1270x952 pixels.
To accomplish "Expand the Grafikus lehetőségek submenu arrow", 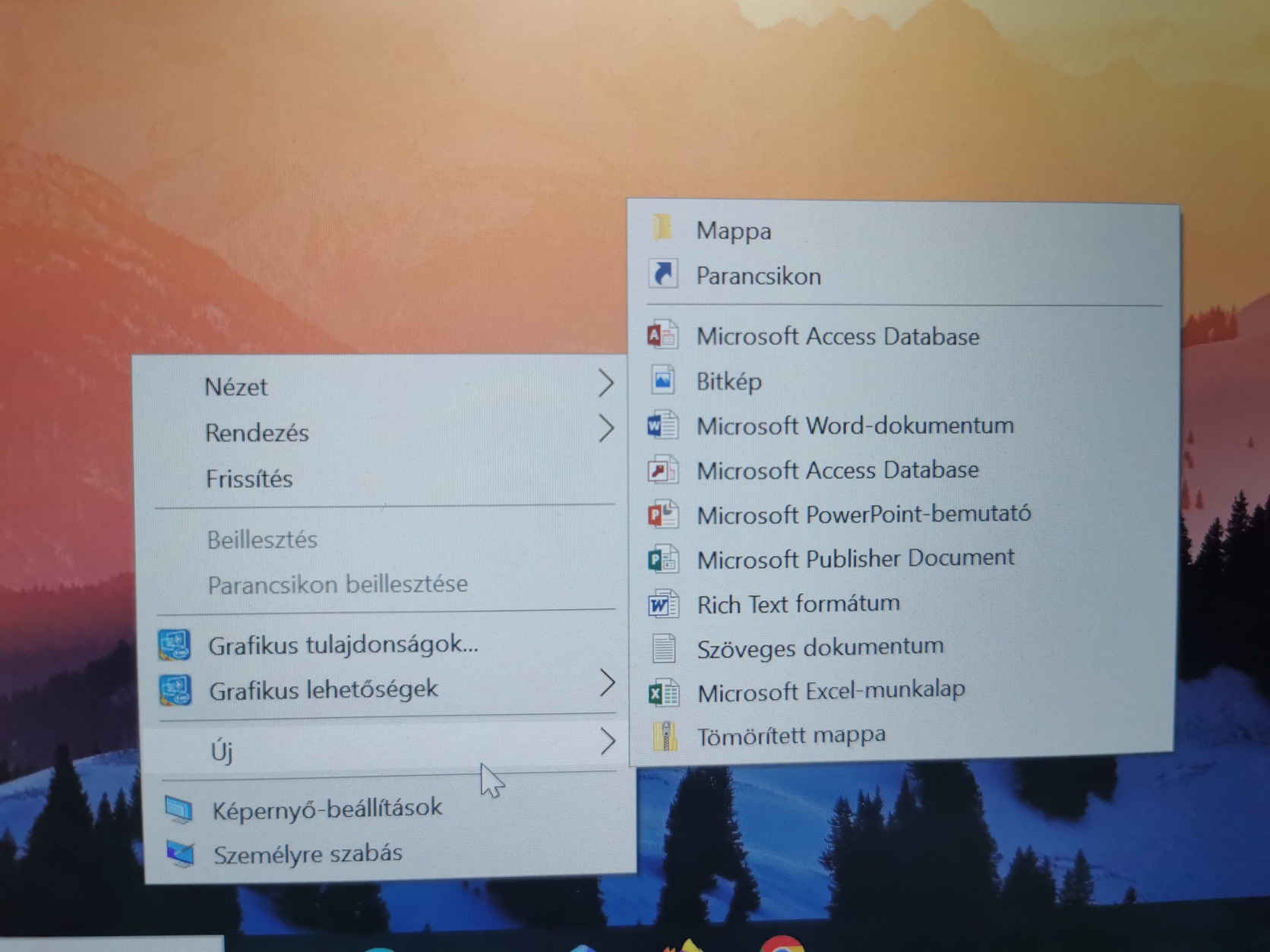I will (607, 683).
